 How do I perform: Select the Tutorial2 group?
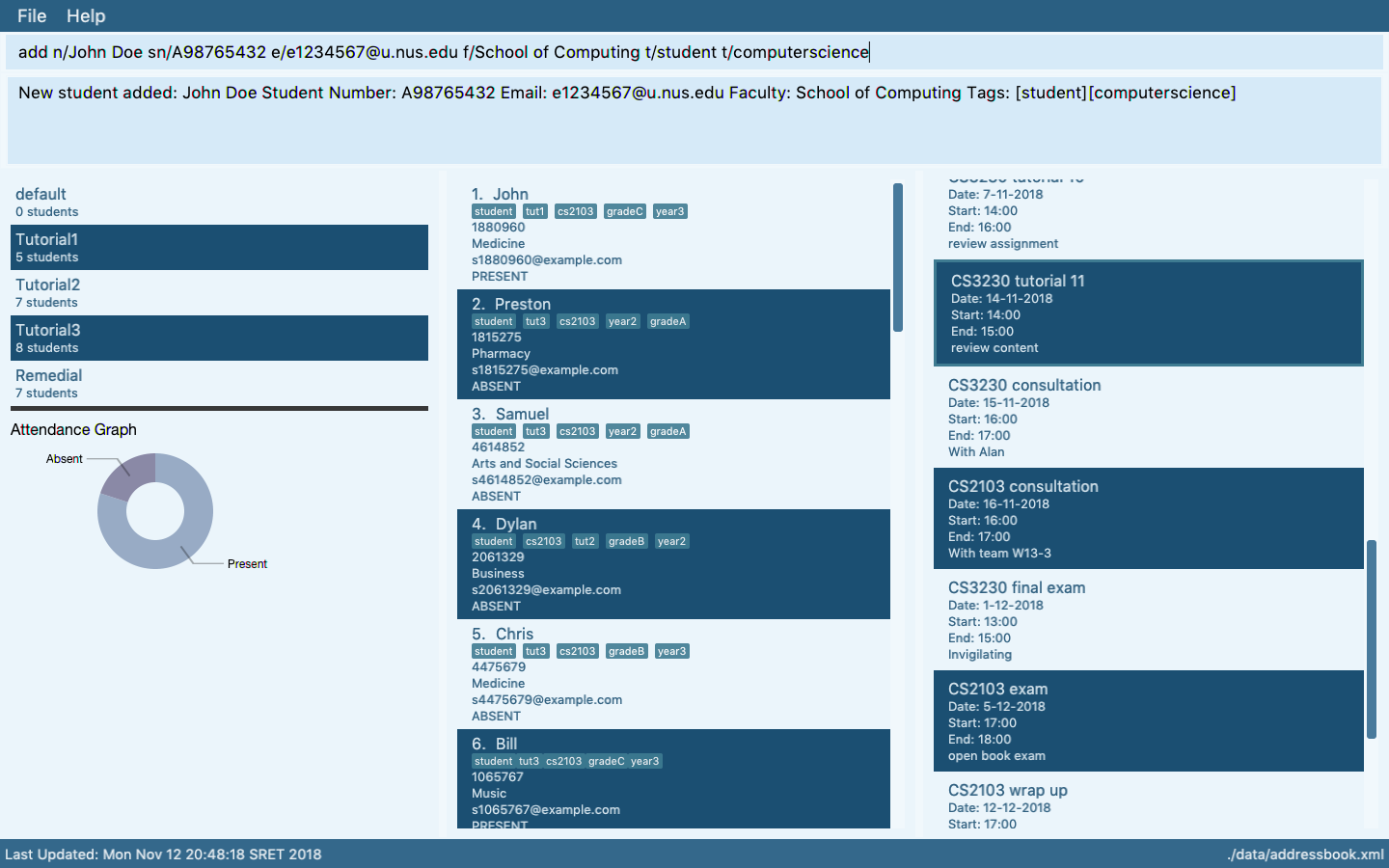(x=219, y=293)
